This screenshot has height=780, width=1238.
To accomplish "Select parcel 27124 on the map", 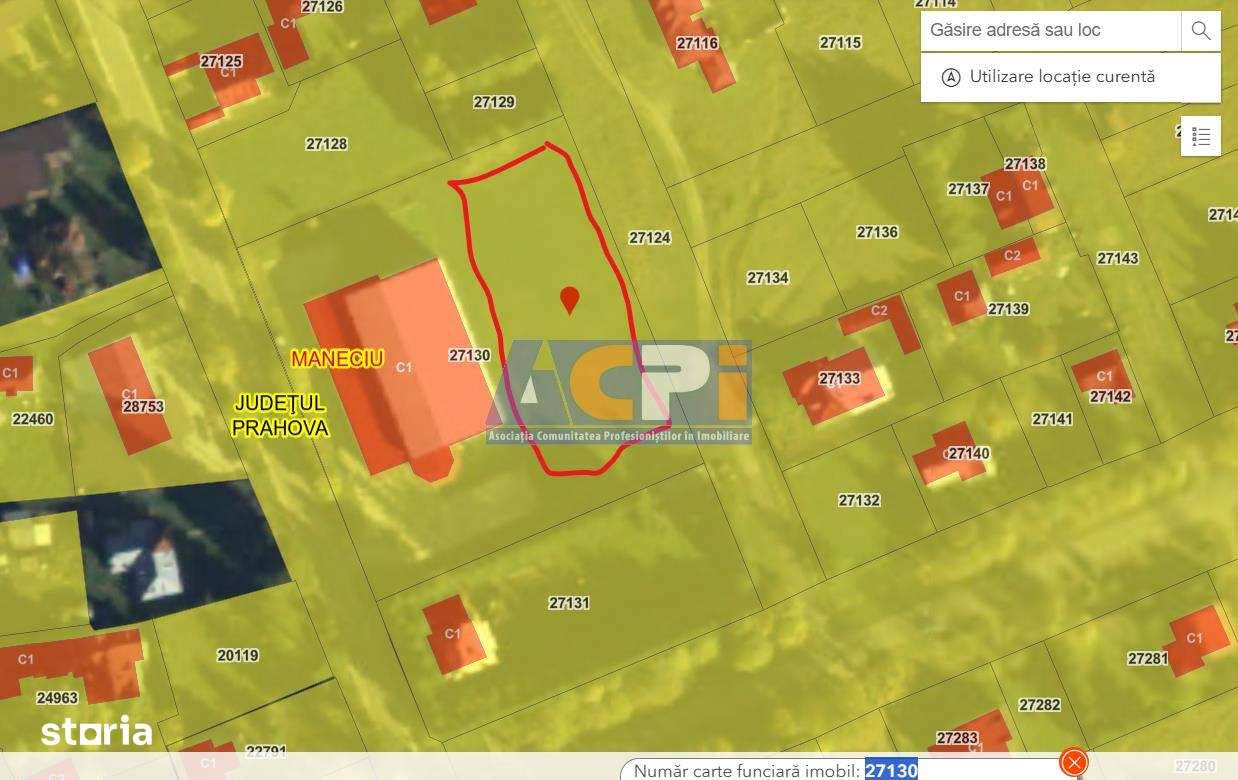I will pyautogui.click(x=650, y=238).
